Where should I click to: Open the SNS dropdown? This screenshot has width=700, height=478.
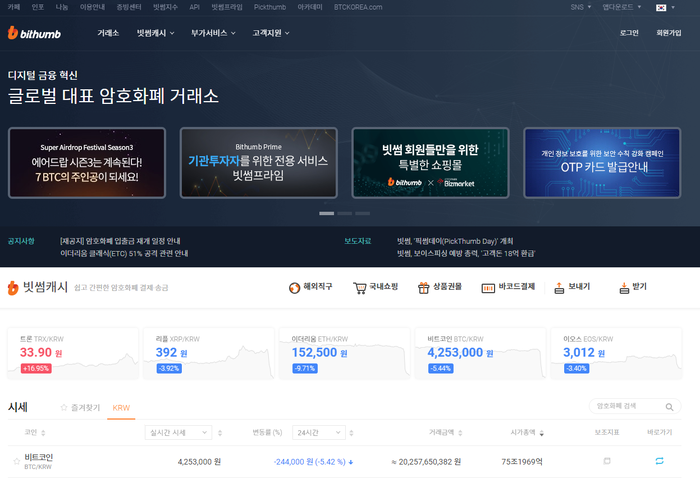[580, 7]
